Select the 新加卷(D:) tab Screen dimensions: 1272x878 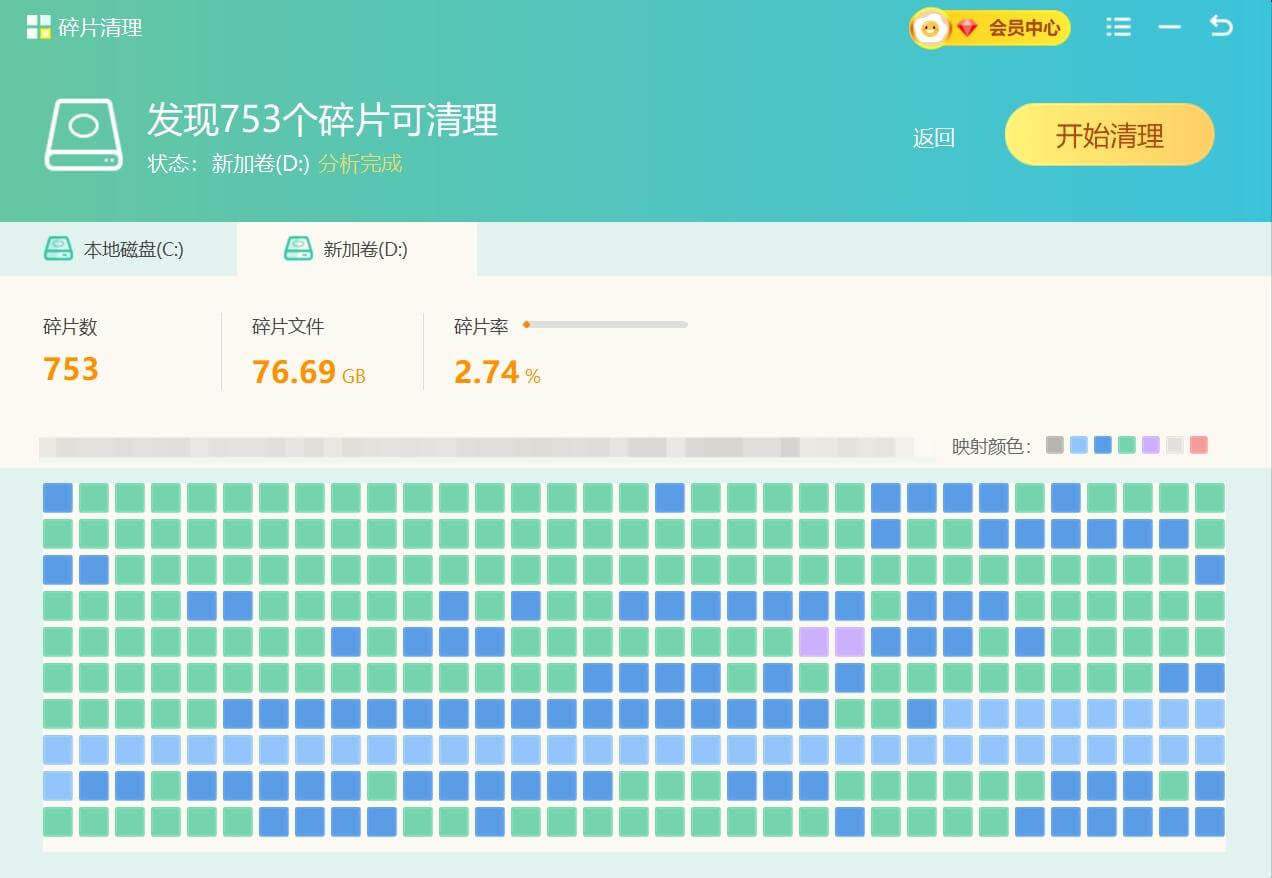point(356,249)
